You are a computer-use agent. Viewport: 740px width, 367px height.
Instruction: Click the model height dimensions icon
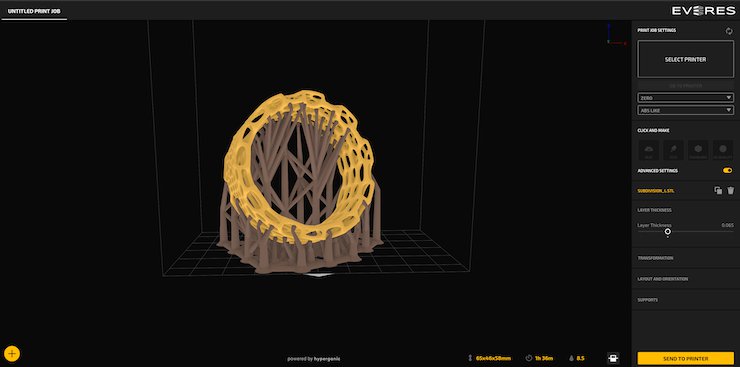point(470,359)
